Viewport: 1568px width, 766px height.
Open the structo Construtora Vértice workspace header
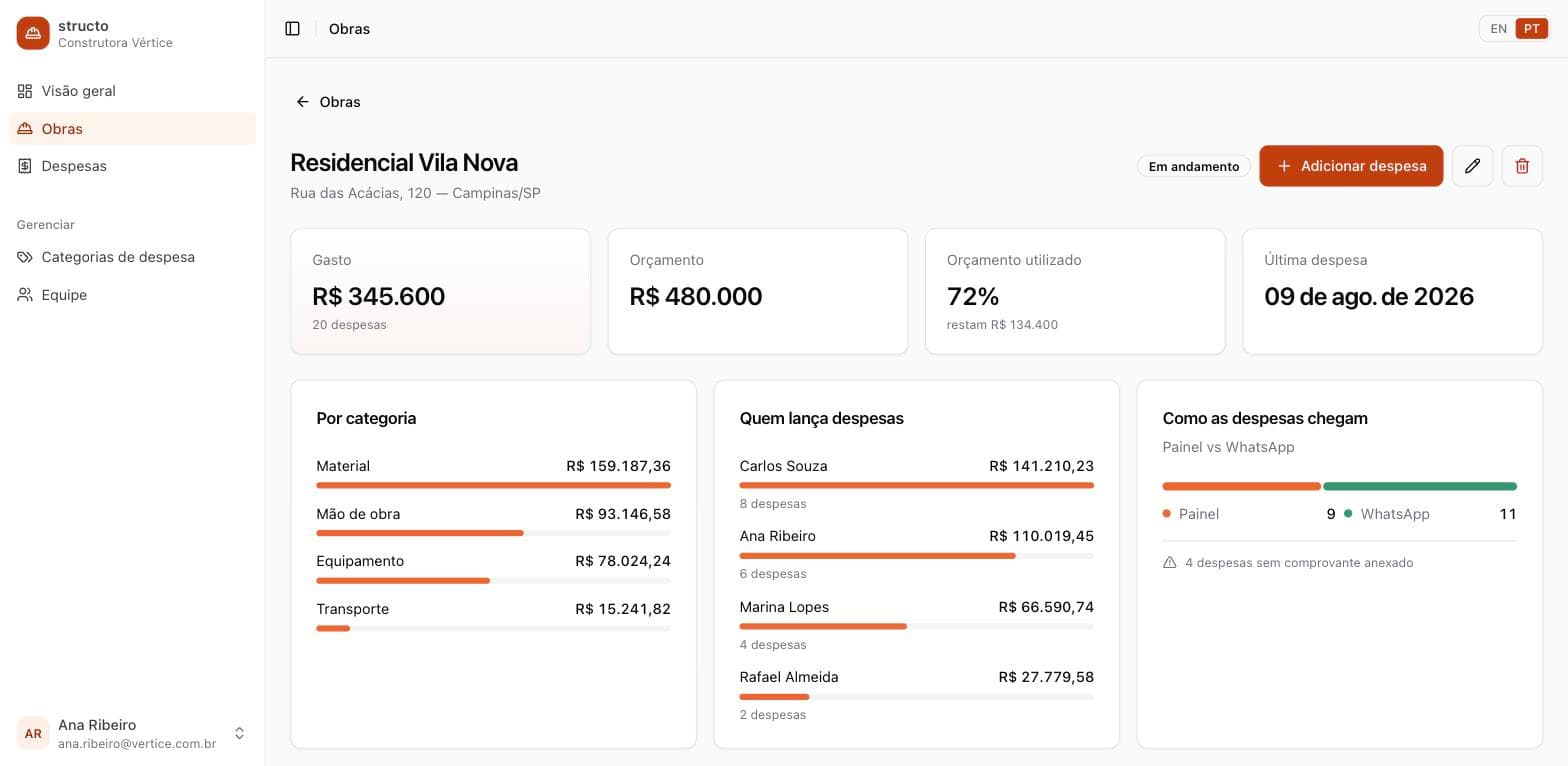[x=132, y=33]
